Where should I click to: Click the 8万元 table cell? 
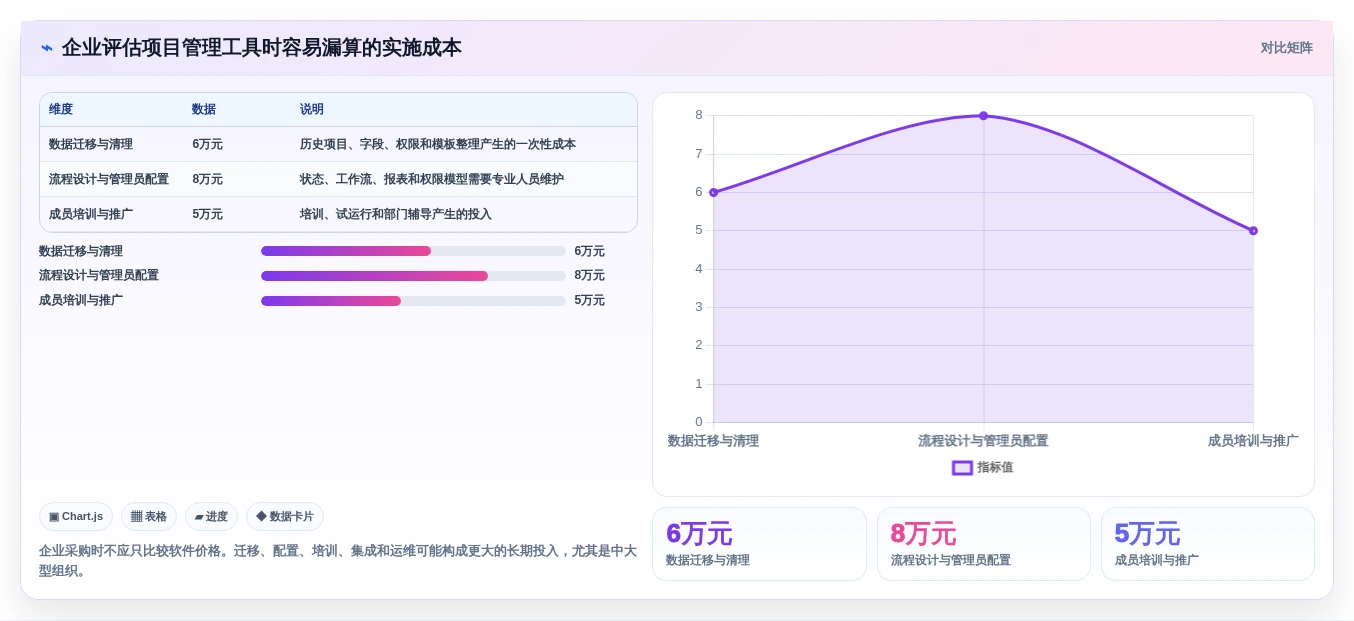click(x=208, y=179)
